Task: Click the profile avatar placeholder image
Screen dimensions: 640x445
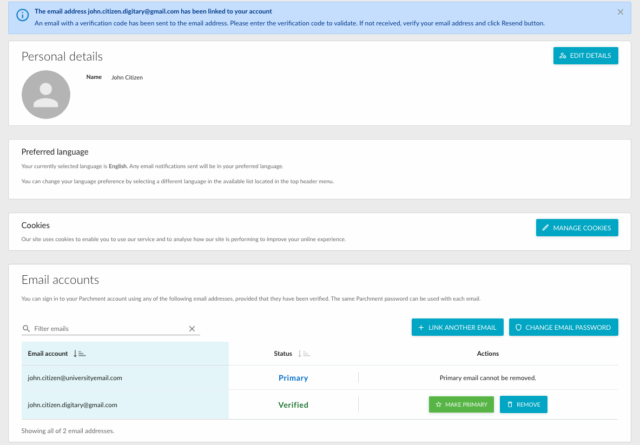Action: coord(46,94)
